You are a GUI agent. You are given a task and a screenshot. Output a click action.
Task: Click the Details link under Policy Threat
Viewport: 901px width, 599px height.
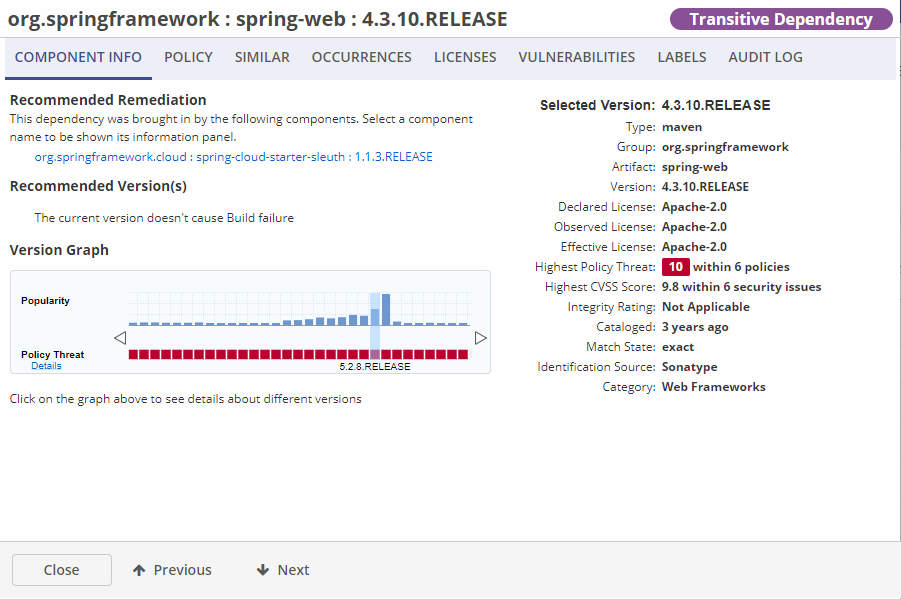(46, 366)
